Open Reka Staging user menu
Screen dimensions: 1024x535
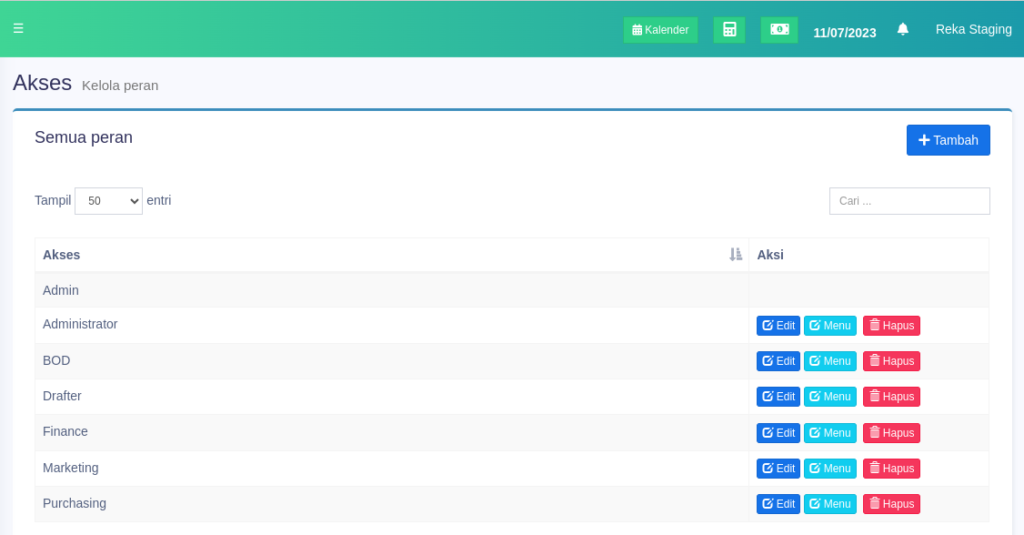point(973,30)
